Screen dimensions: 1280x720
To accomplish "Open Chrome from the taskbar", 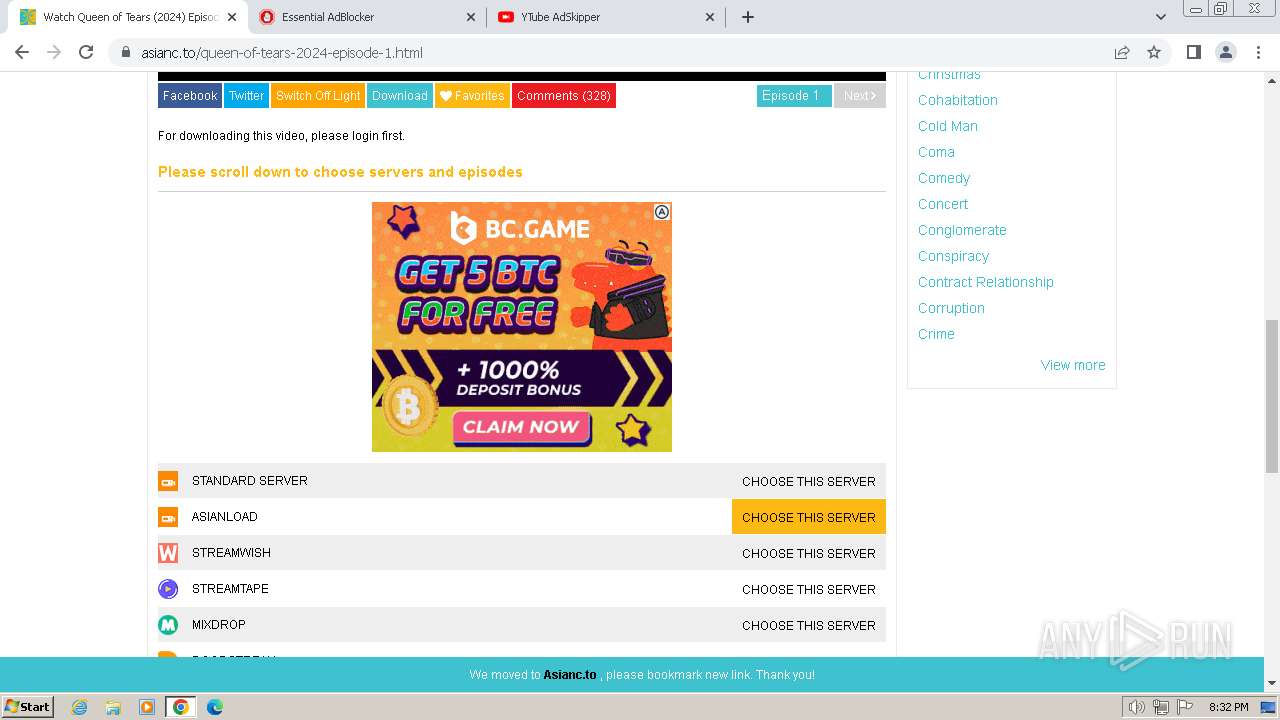I will pos(180,707).
